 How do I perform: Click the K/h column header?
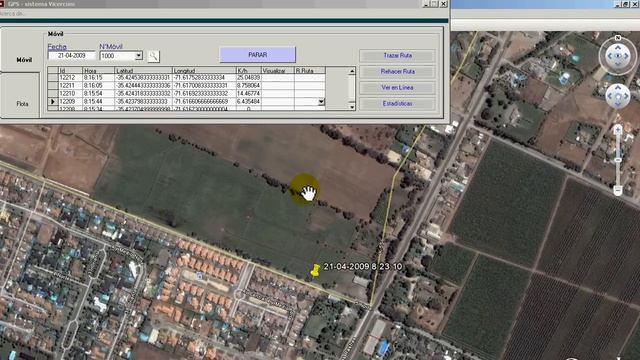249,71
